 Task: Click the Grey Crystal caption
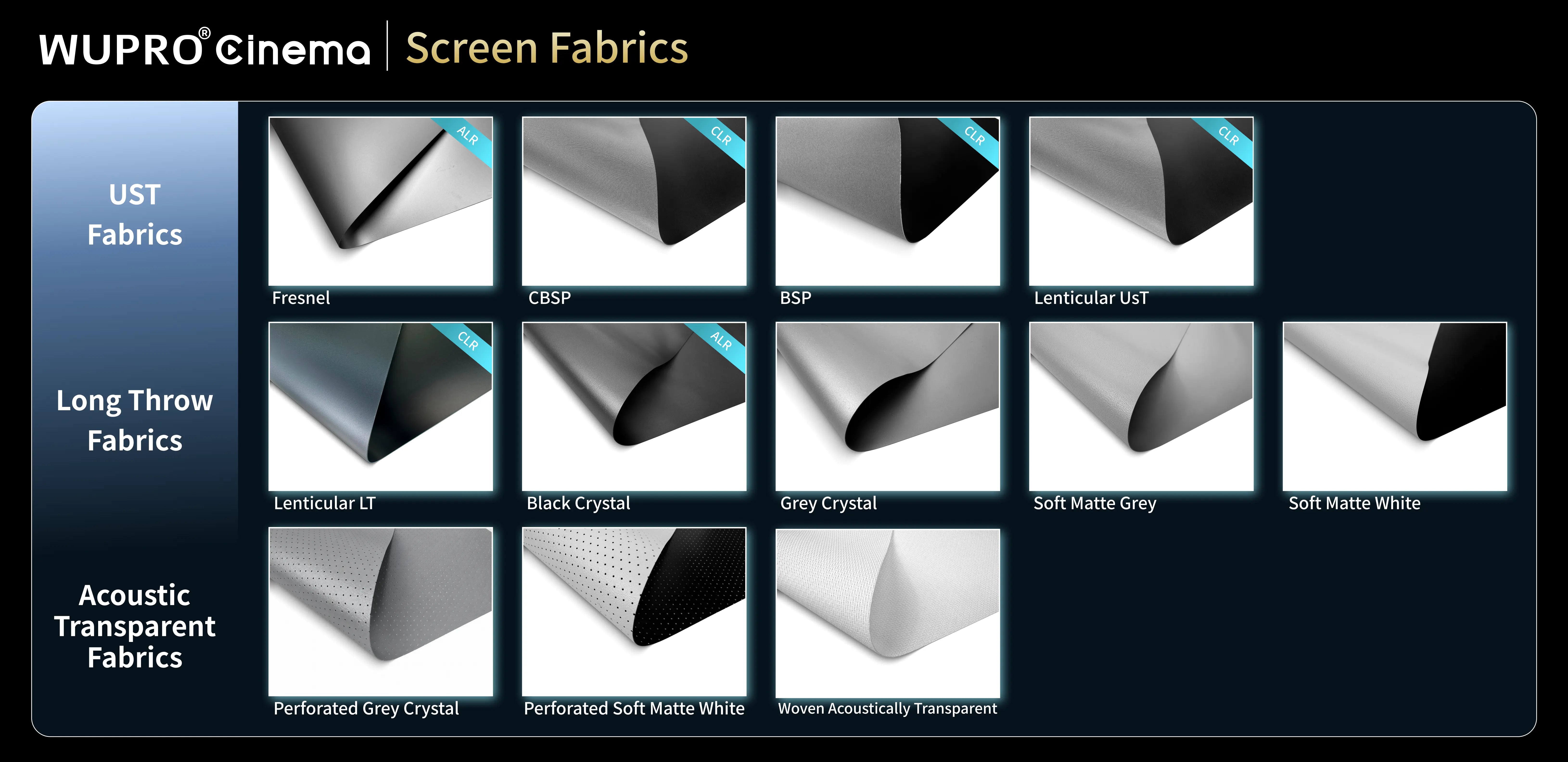(x=829, y=503)
